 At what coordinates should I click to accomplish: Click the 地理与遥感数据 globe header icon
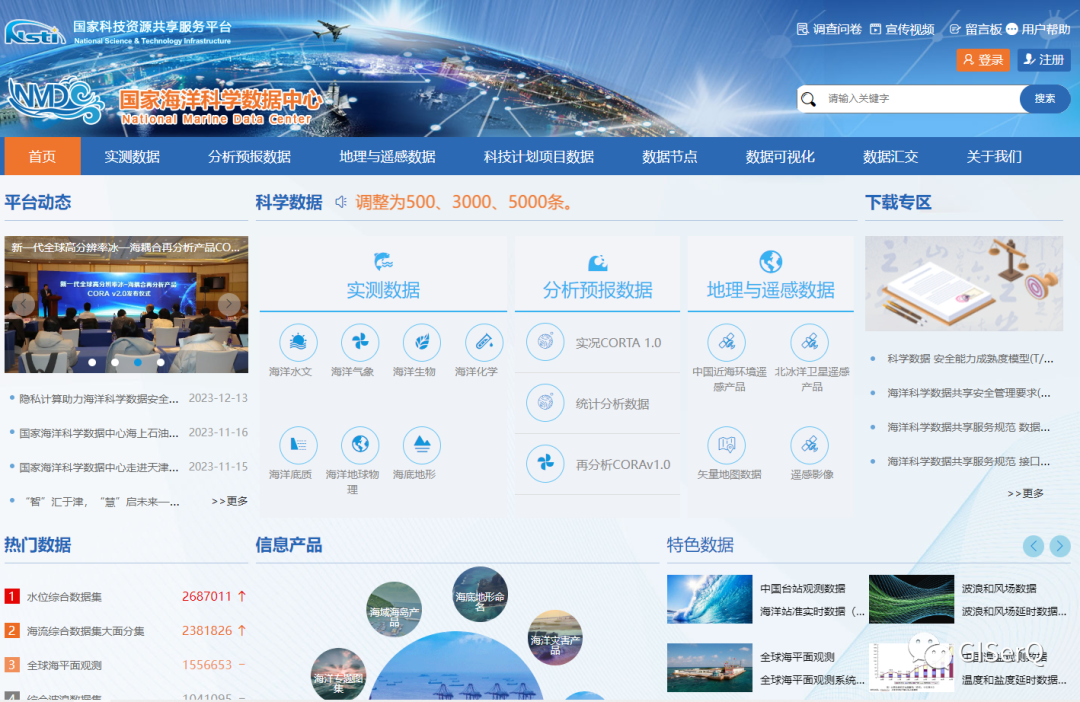[x=770, y=262]
